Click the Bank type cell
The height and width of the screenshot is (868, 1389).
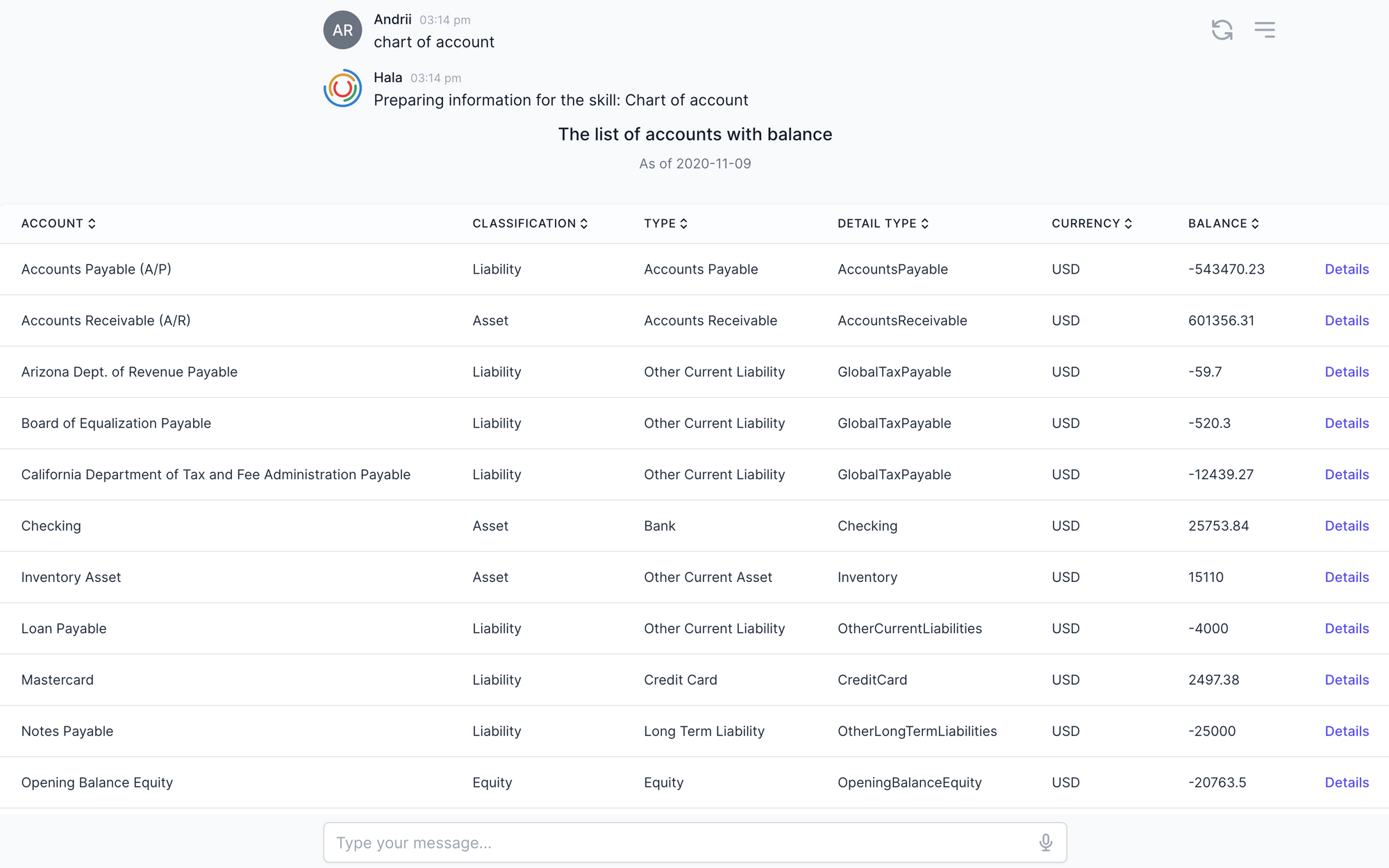(x=659, y=526)
